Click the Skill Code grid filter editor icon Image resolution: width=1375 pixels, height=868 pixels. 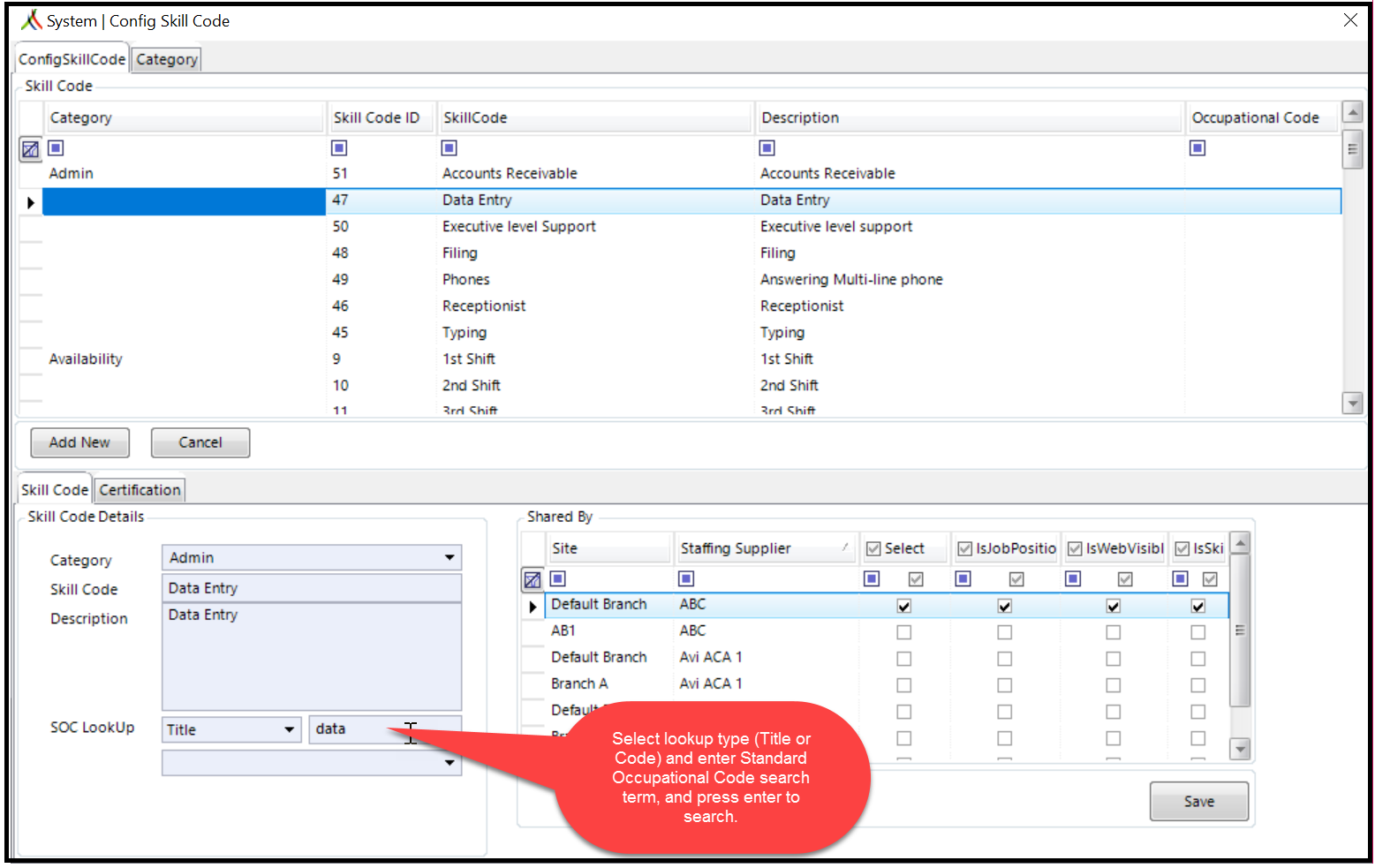click(30, 149)
